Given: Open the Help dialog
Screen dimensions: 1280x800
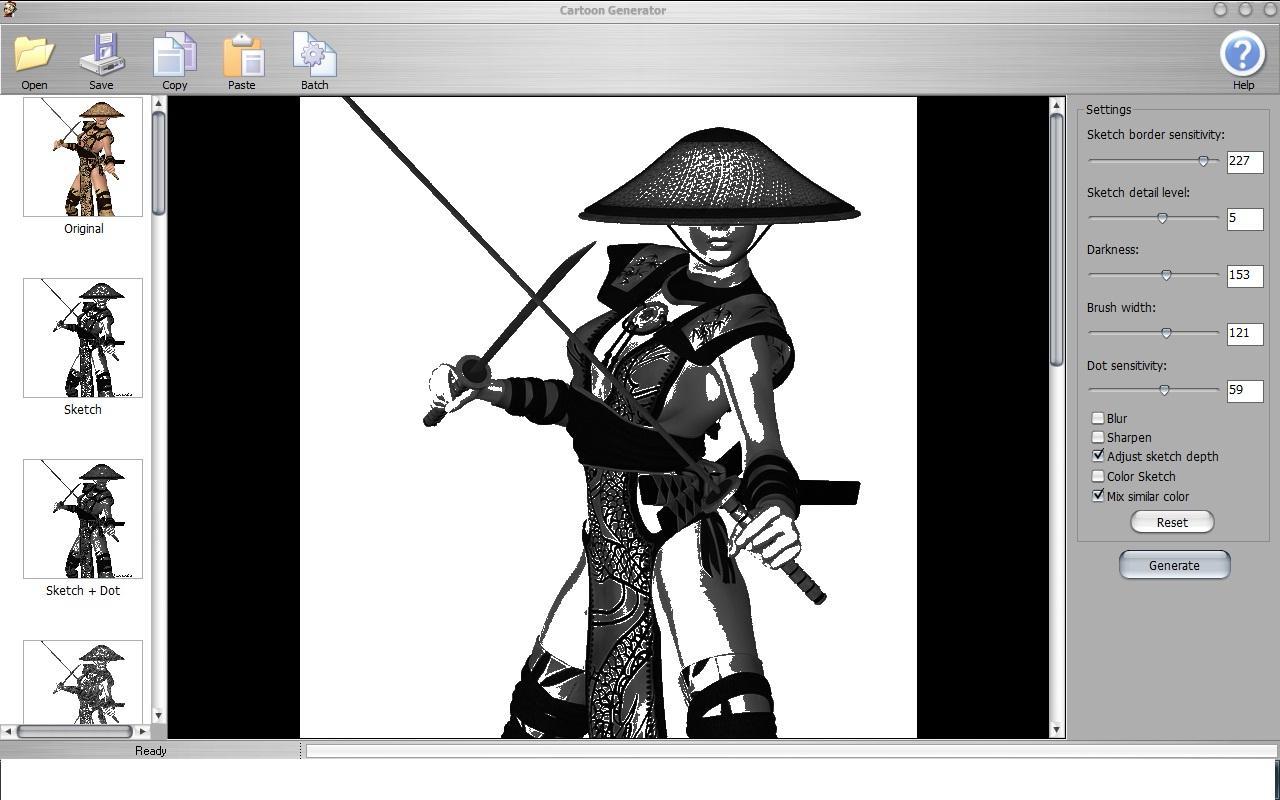Looking at the screenshot, I should [x=1242, y=55].
